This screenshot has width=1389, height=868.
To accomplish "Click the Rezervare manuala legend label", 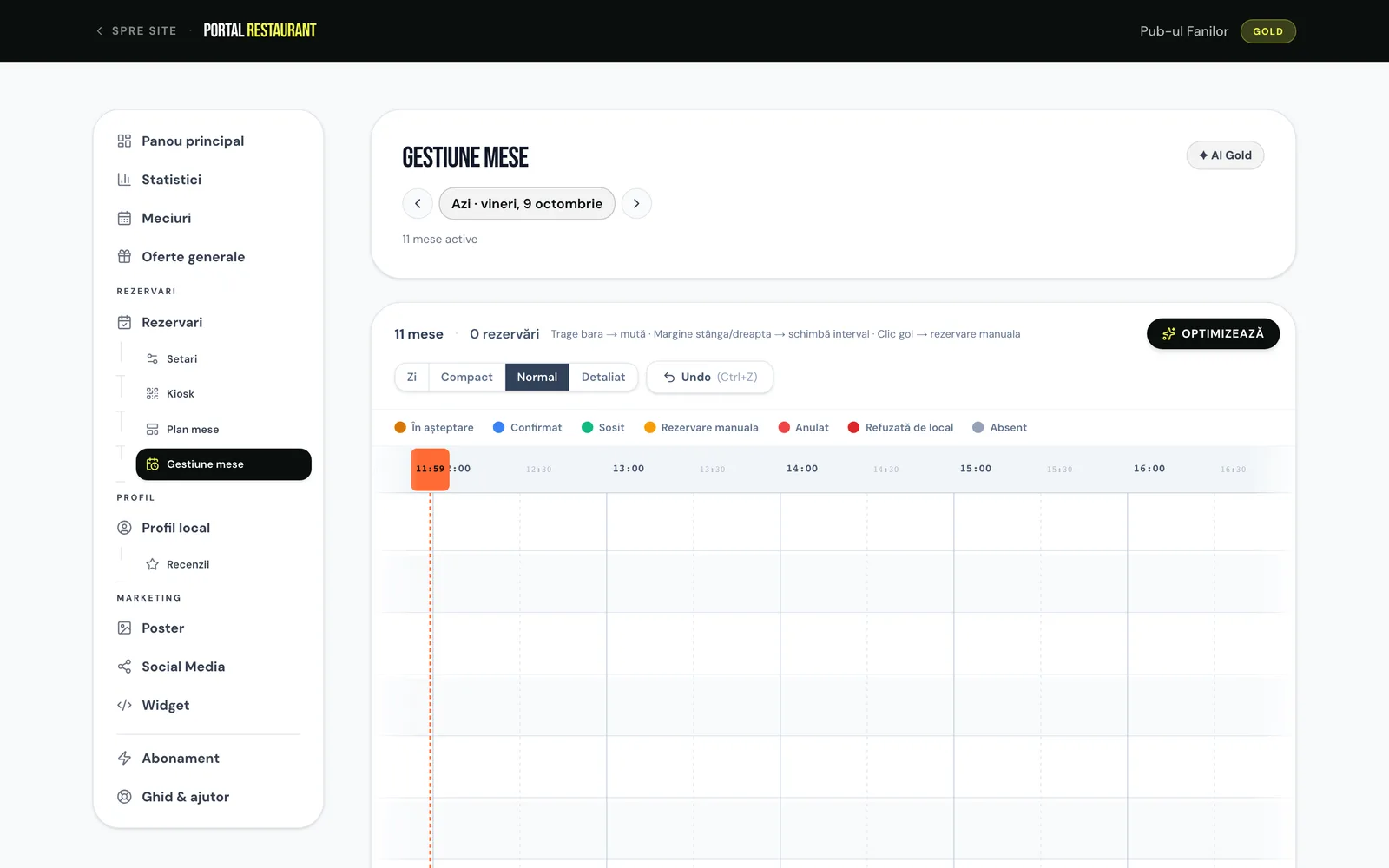I will point(709,428).
